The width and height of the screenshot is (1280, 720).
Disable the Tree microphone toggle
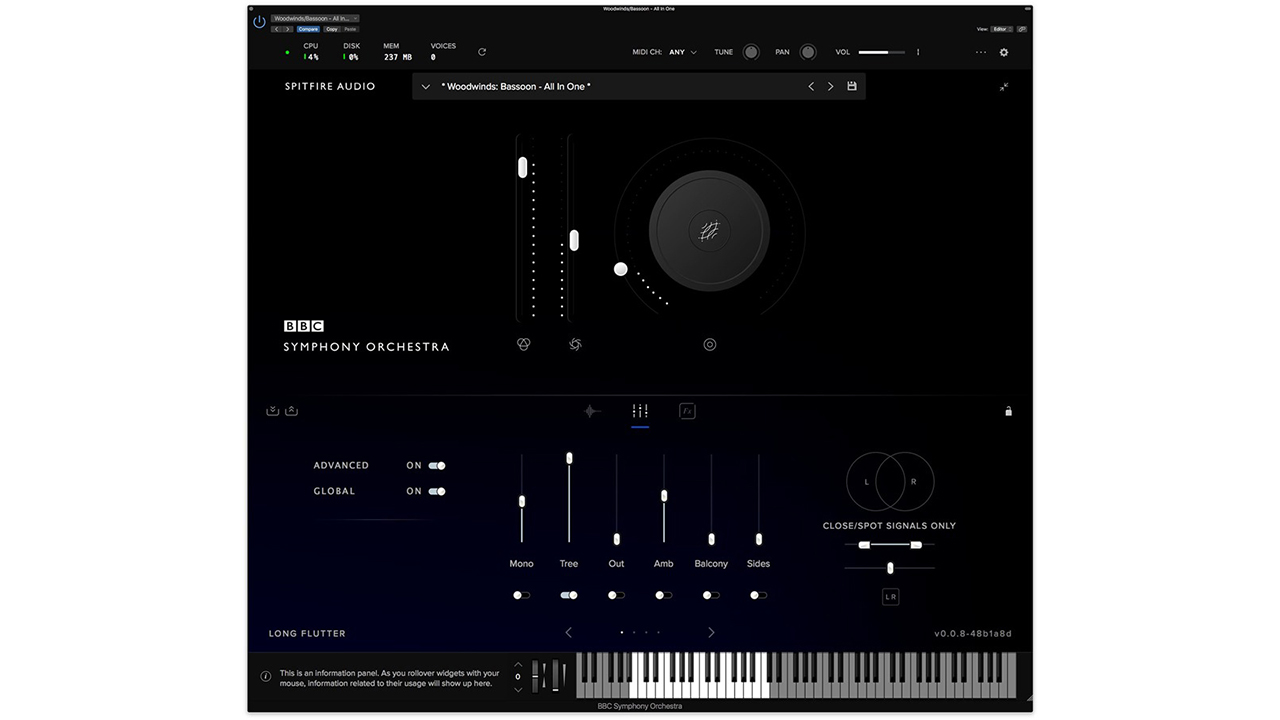(x=569, y=595)
